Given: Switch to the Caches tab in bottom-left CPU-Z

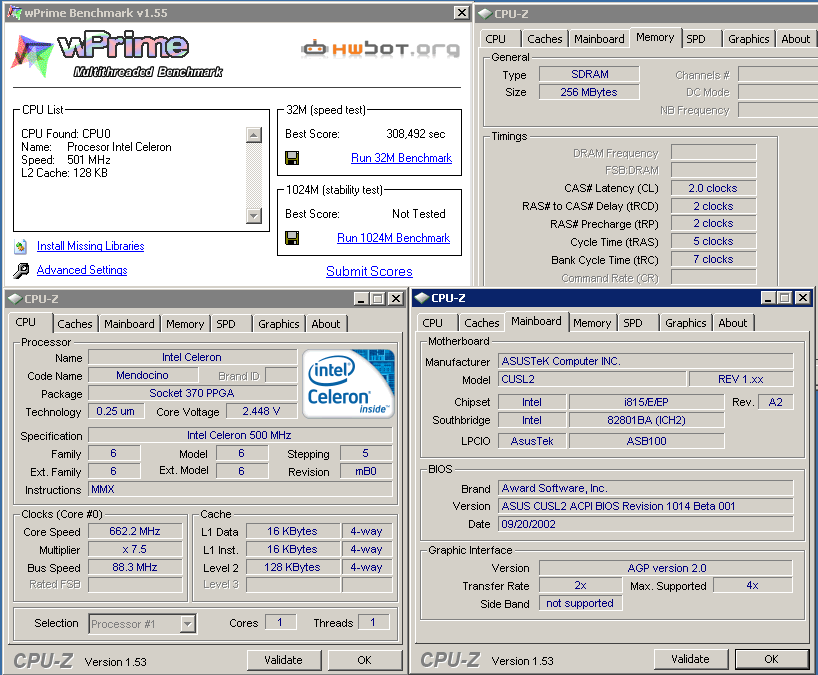Looking at the screenshot, I should (75, 324).
